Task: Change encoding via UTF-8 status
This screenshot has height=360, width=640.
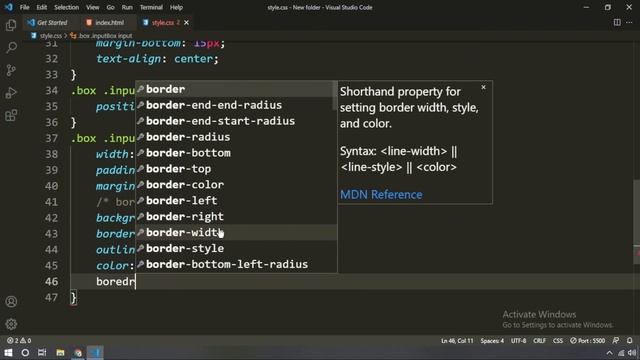Action: pos(518,340)
